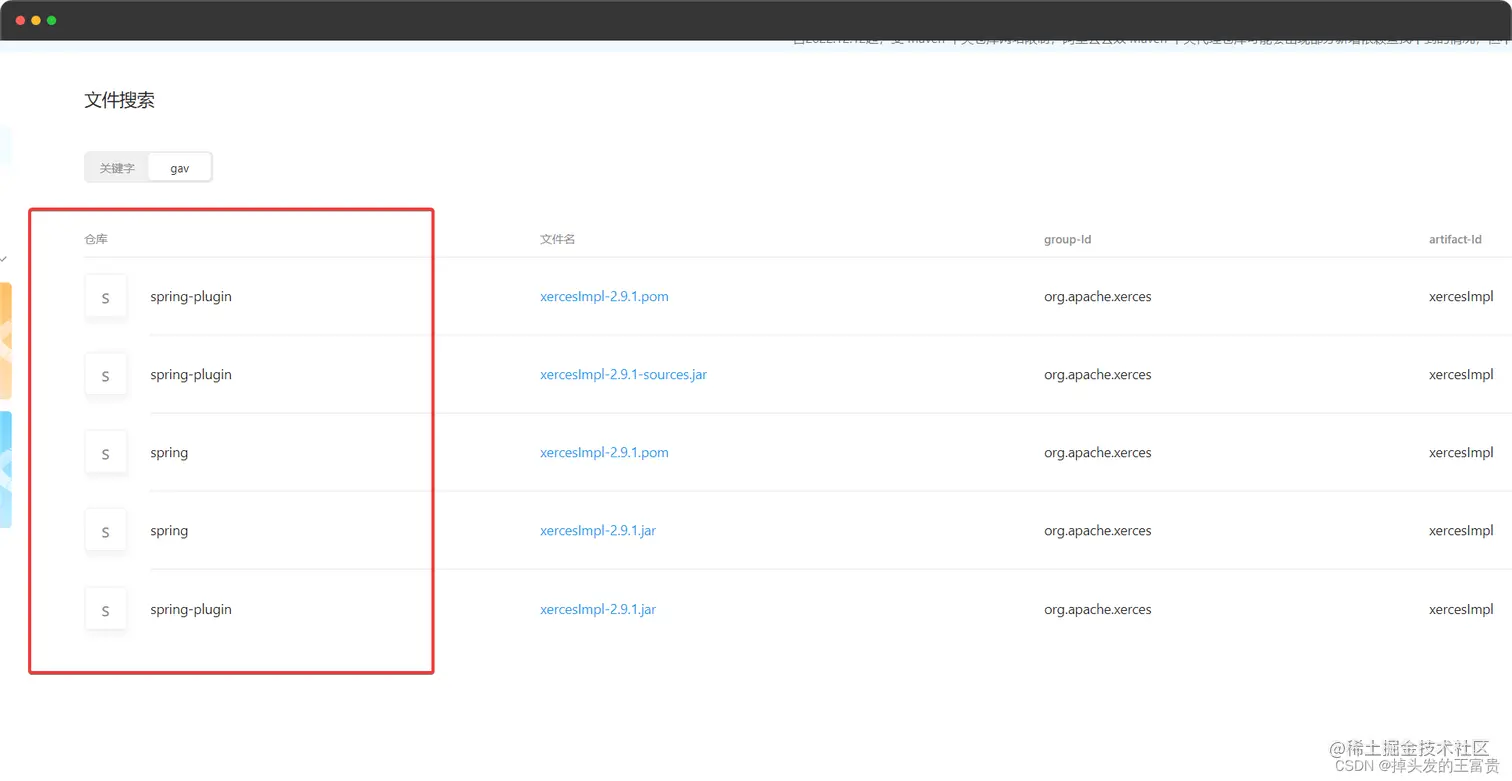Select spring-plugin text in the sources.jar row
Image resolution: width=1512 pixels, height=781 pixels.
[x=191, y=375]
